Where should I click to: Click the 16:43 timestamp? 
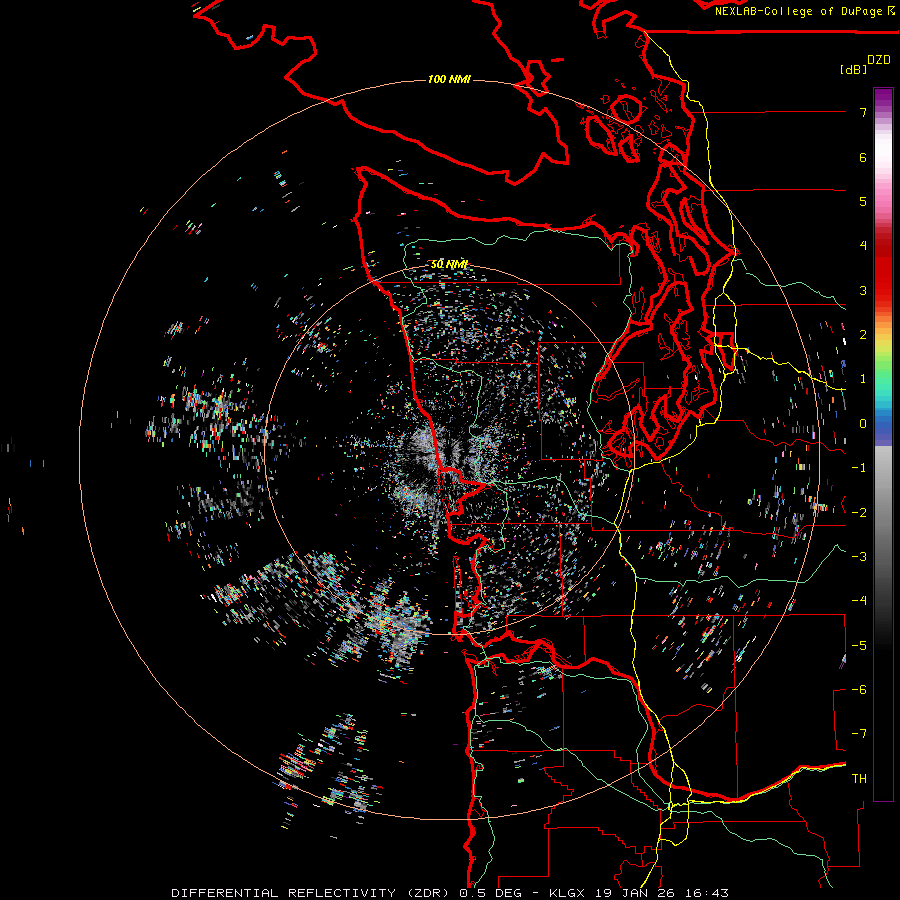708,893
